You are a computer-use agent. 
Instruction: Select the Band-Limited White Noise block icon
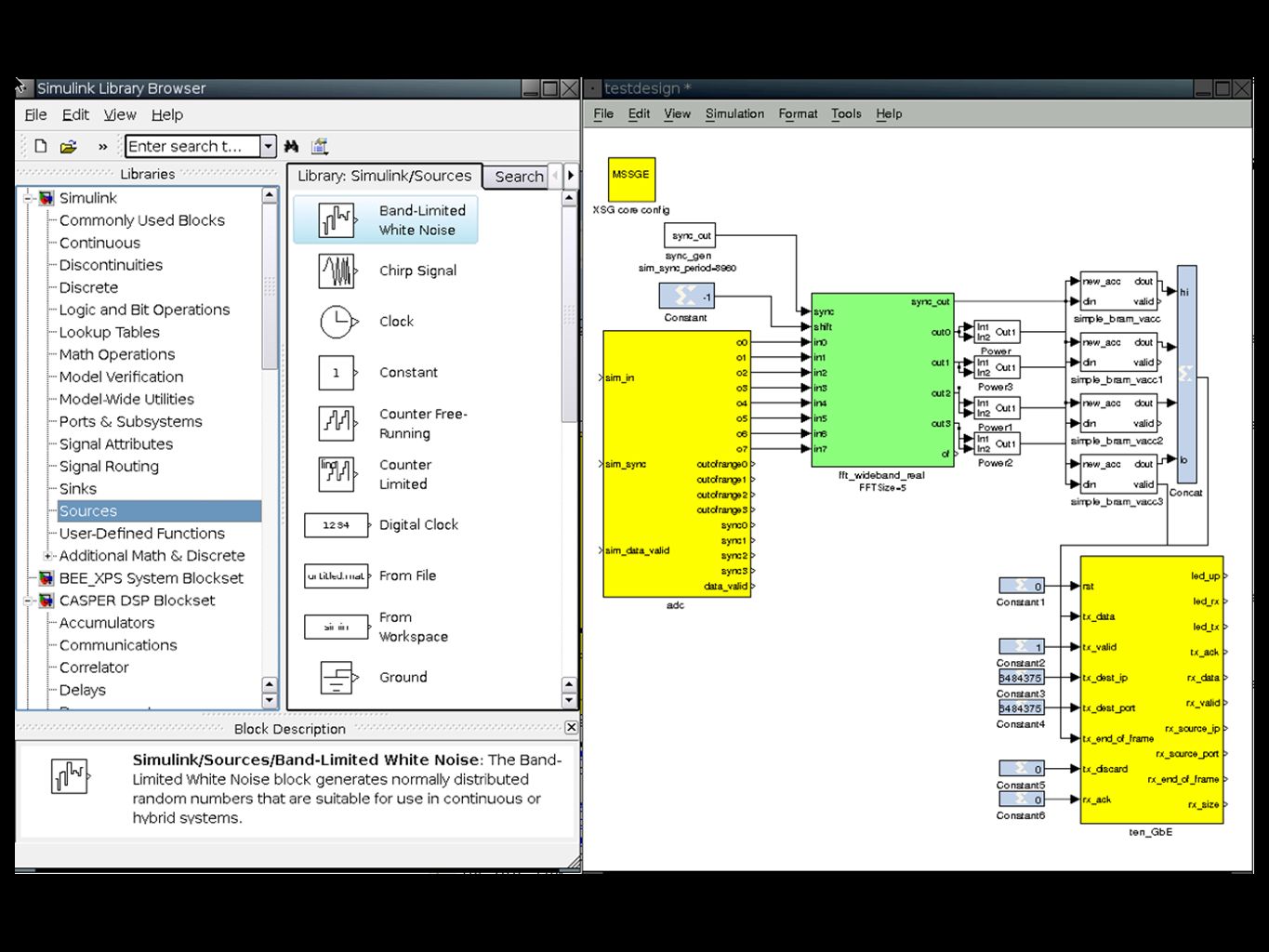[x=337, y=220]
